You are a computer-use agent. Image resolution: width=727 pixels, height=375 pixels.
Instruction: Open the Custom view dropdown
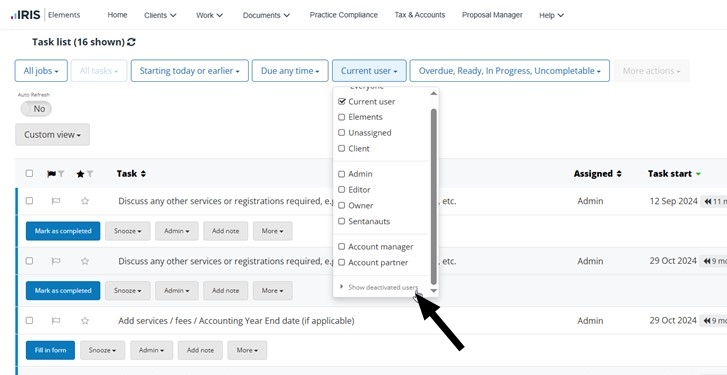[52, 135]
